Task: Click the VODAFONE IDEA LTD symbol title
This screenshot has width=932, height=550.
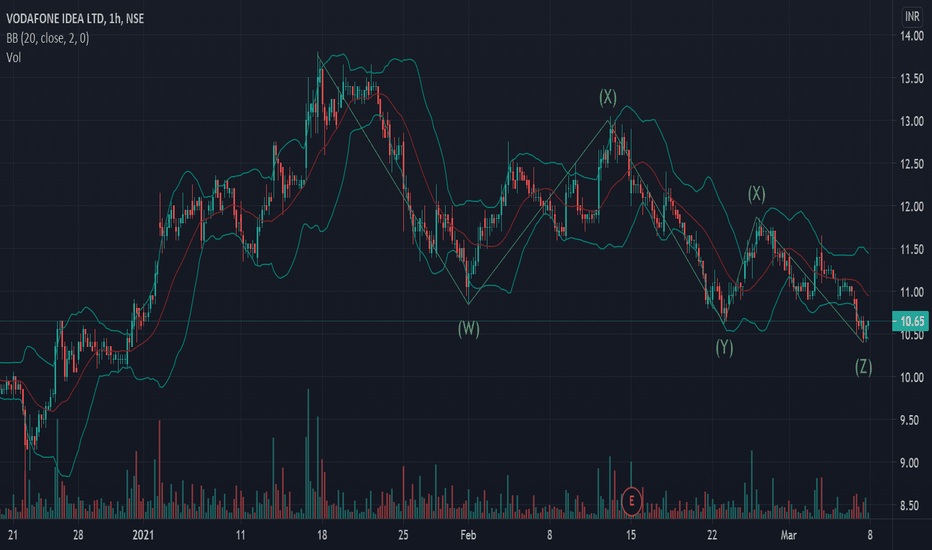Action: coord(75,19)
